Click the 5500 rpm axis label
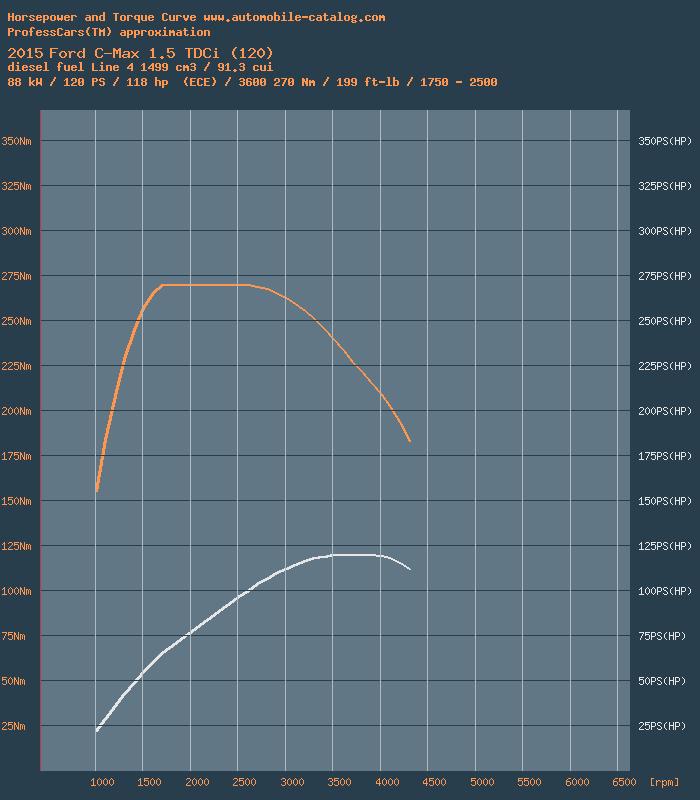This screenshot has height=800, width=700. [x=529, y=782]
